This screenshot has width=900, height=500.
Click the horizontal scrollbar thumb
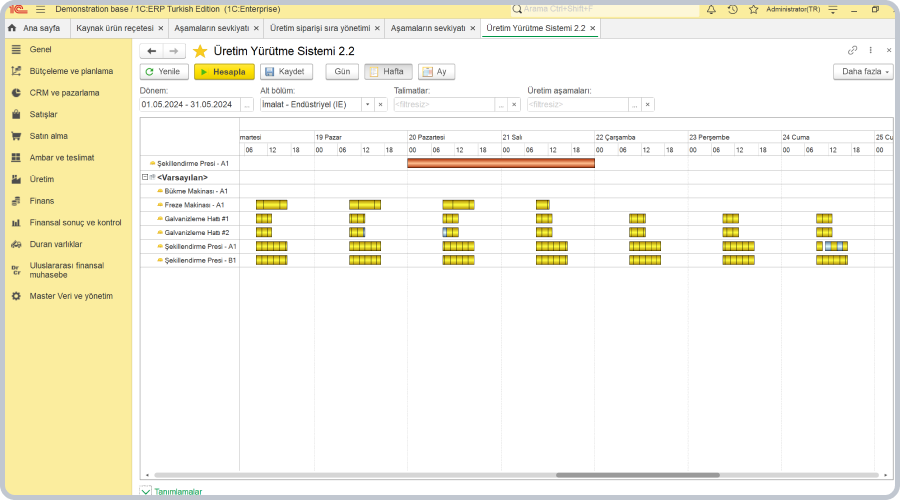coord(638,475)
